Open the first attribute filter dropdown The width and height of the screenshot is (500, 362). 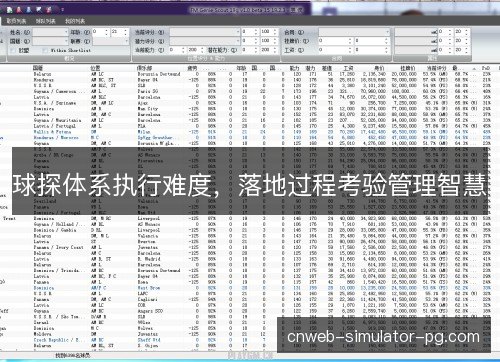pos(416,32)
